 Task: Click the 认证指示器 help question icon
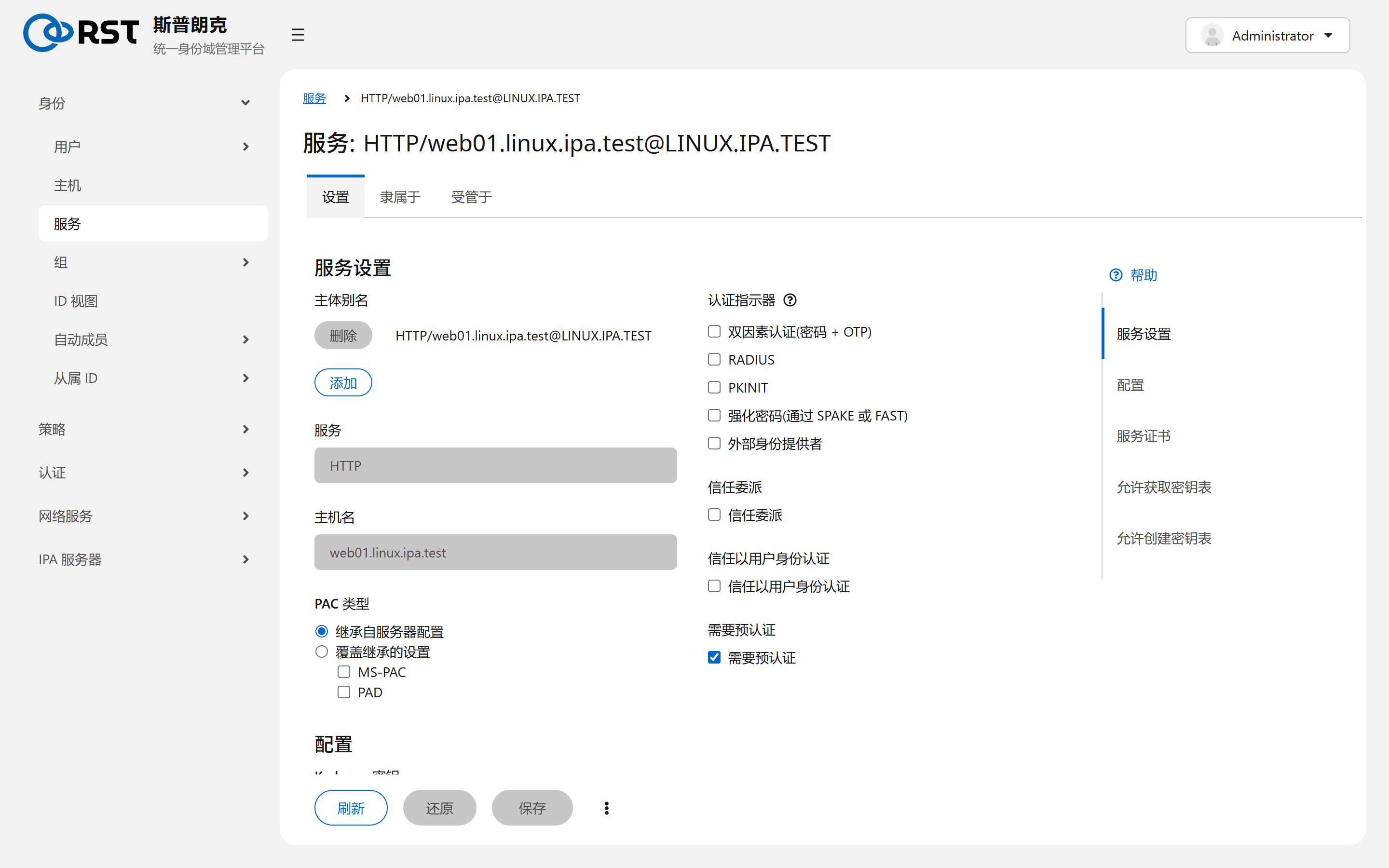(x=790, y=300)
